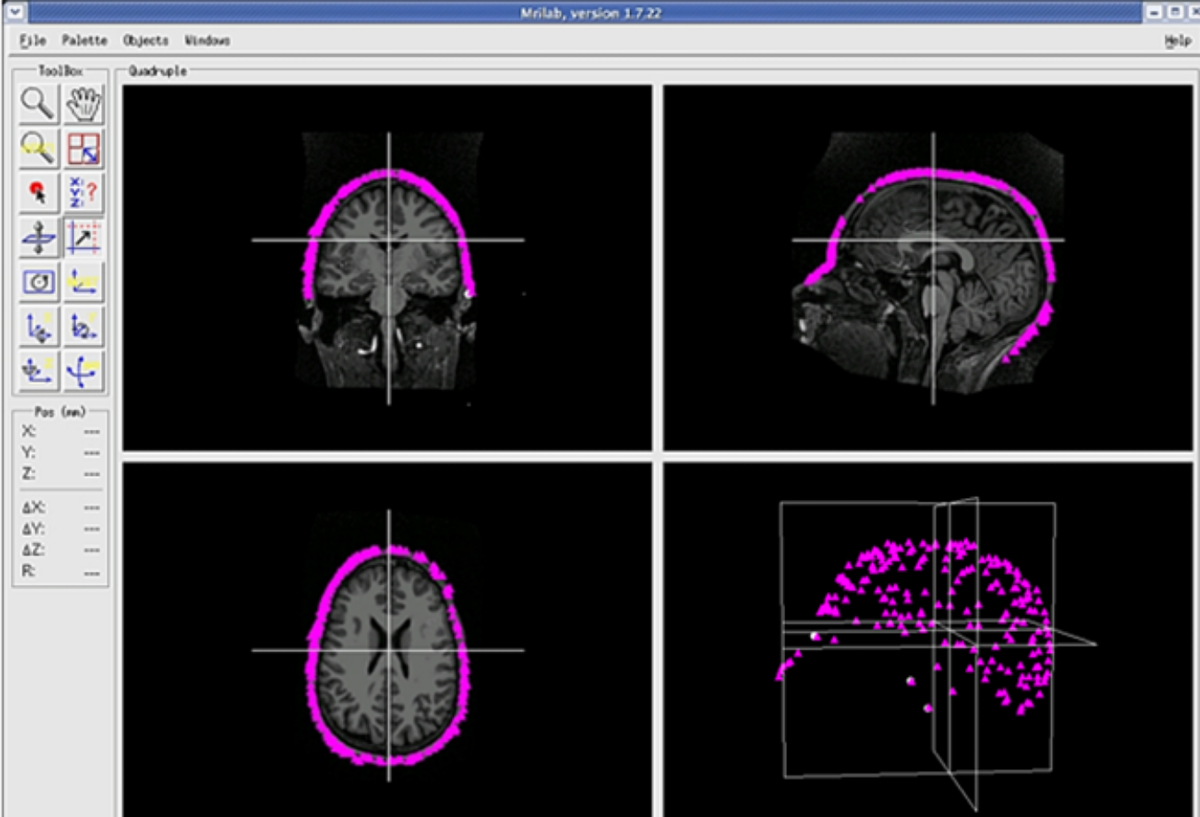
Task: Click the 3D magenta point cloud view
Action: coord(930,640)
